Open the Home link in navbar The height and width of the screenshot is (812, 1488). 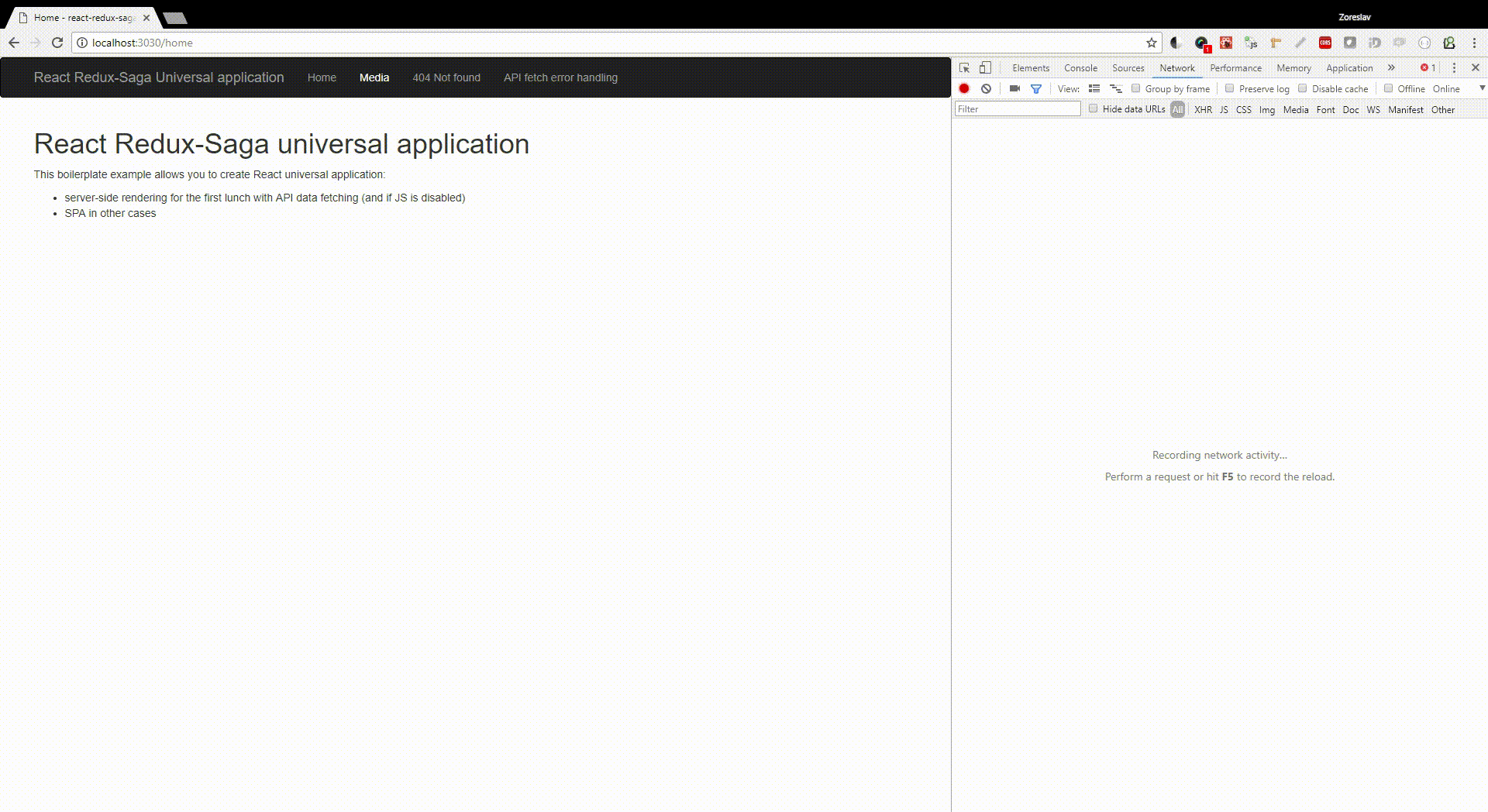click(322, 77)
